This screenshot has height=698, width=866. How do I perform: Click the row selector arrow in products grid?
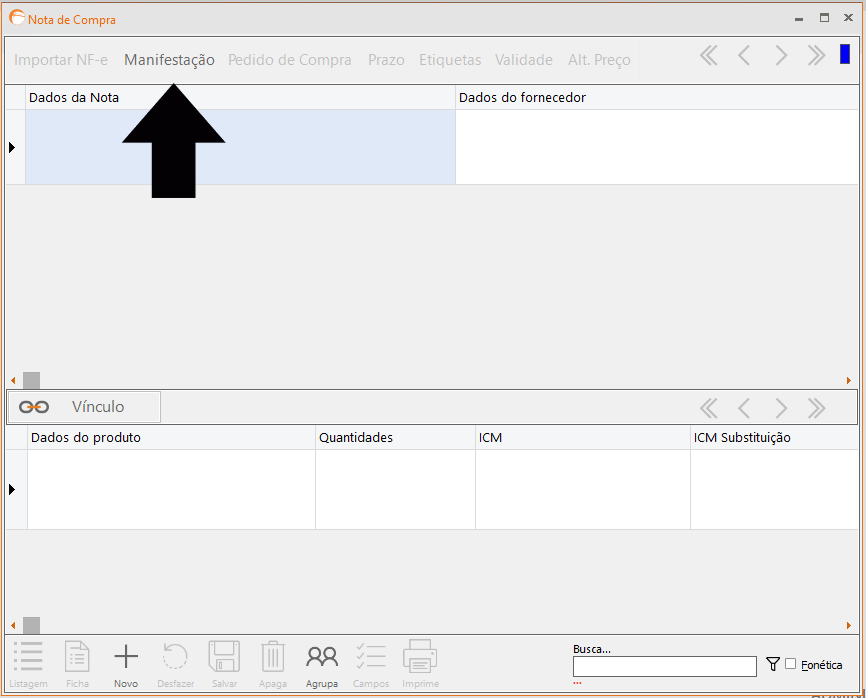click(x=12, y=489)
